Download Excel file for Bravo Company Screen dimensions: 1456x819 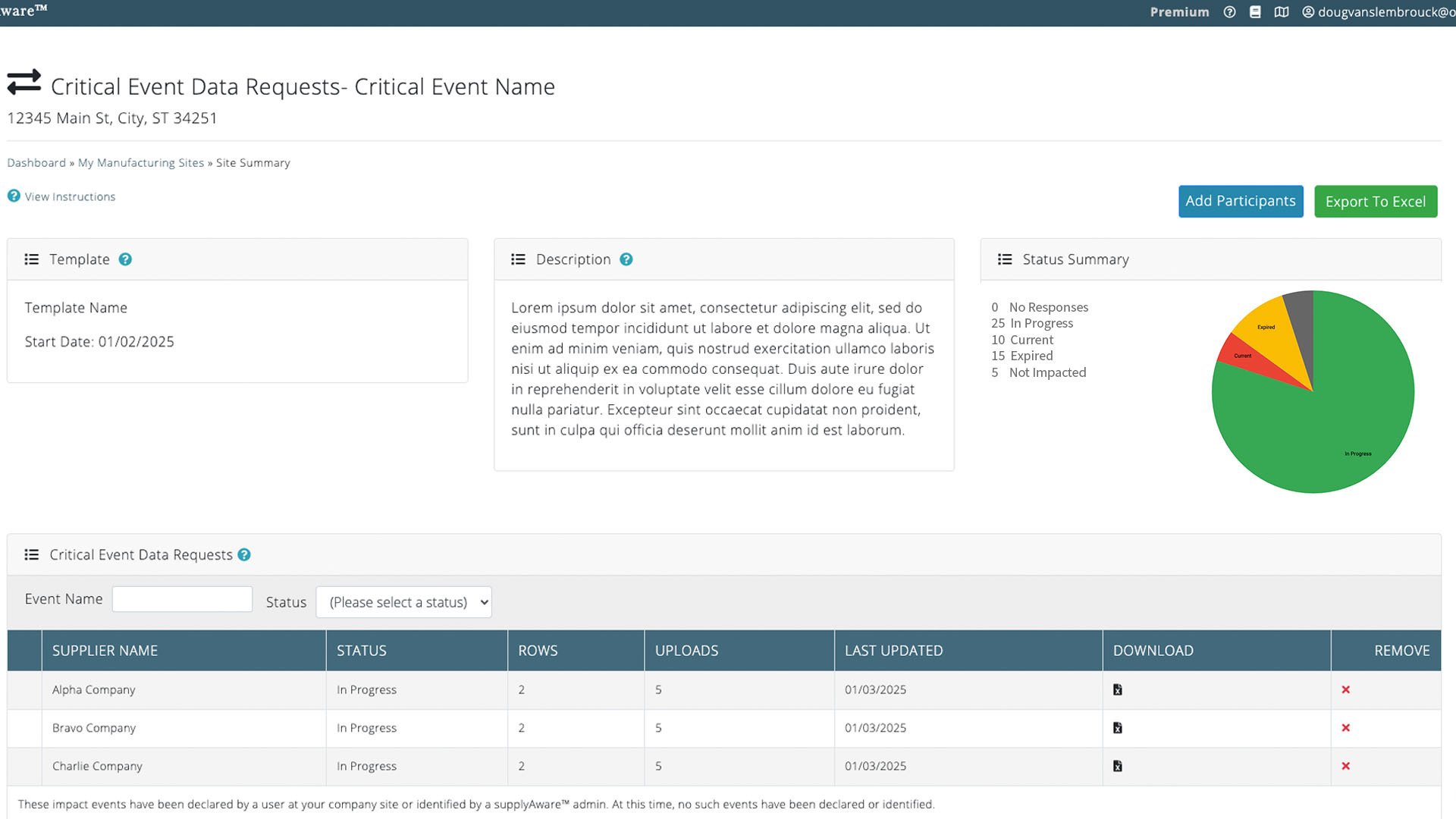1117,728
